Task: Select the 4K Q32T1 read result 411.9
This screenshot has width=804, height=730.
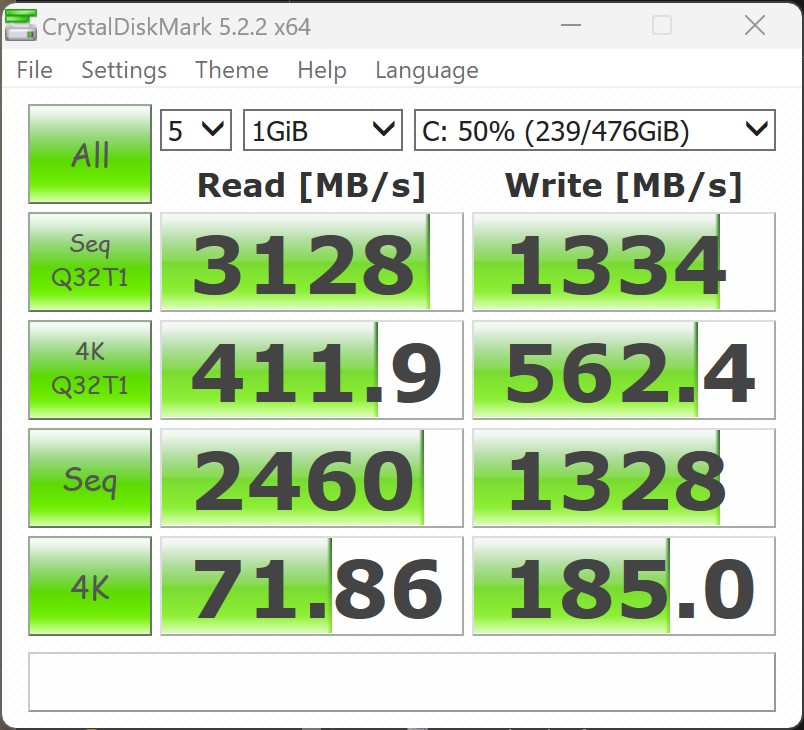Action: (x=312, y=370)
